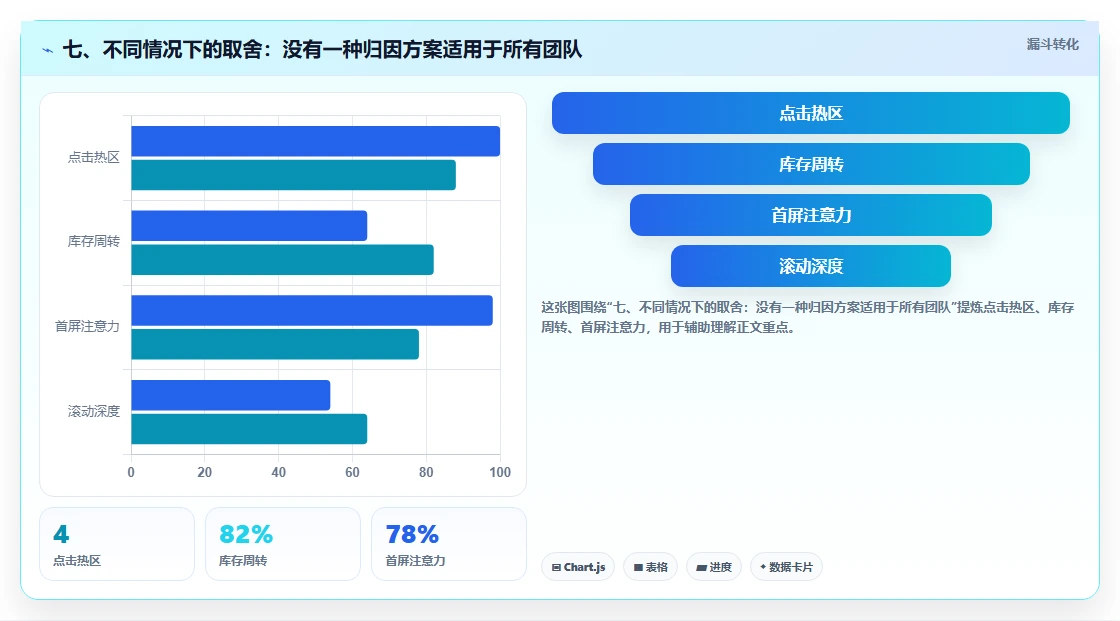Select the 点击热区 funnel stage

point(811,113)
